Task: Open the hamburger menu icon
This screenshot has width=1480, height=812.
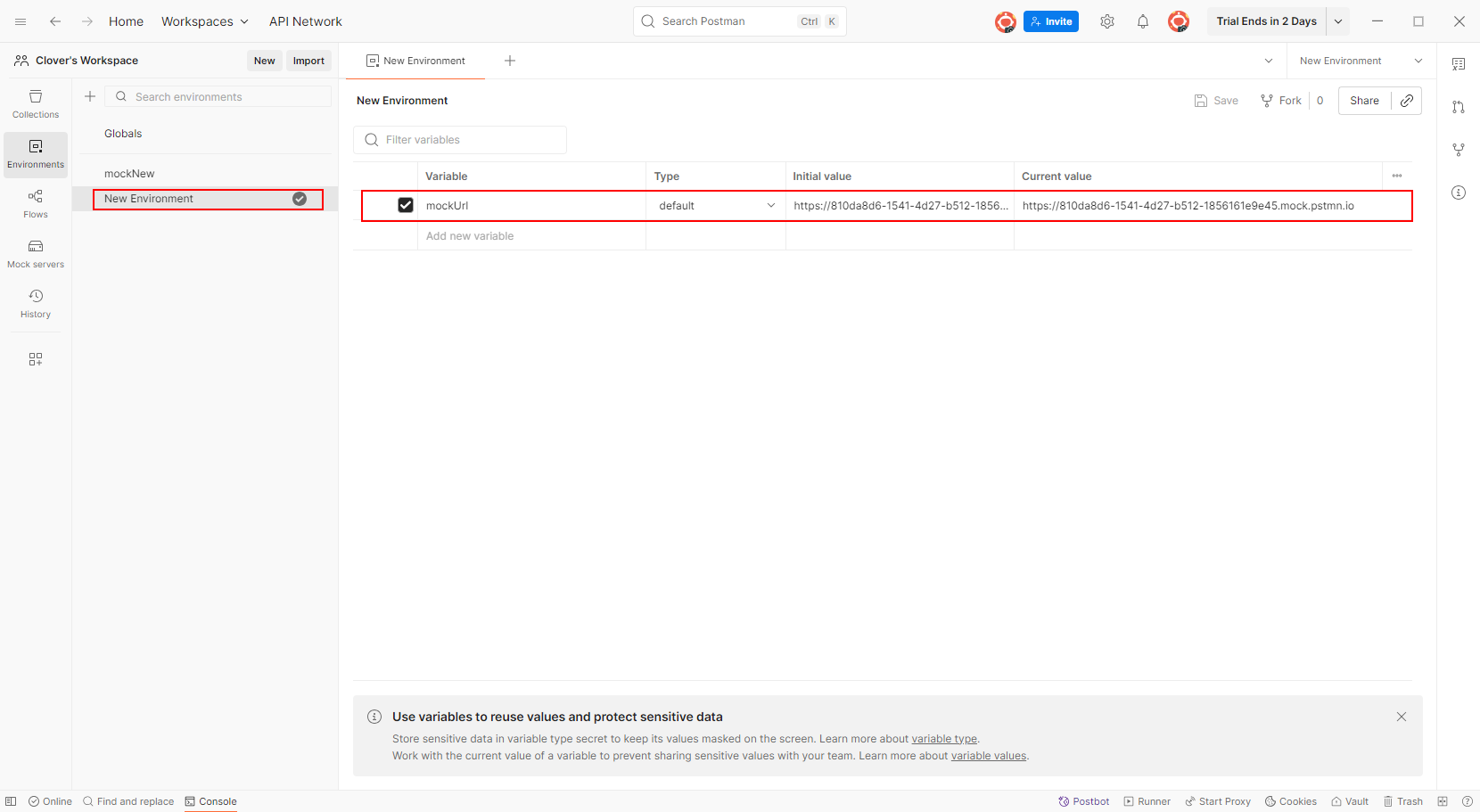Action: pyautogui.click(x=21, y=21)
